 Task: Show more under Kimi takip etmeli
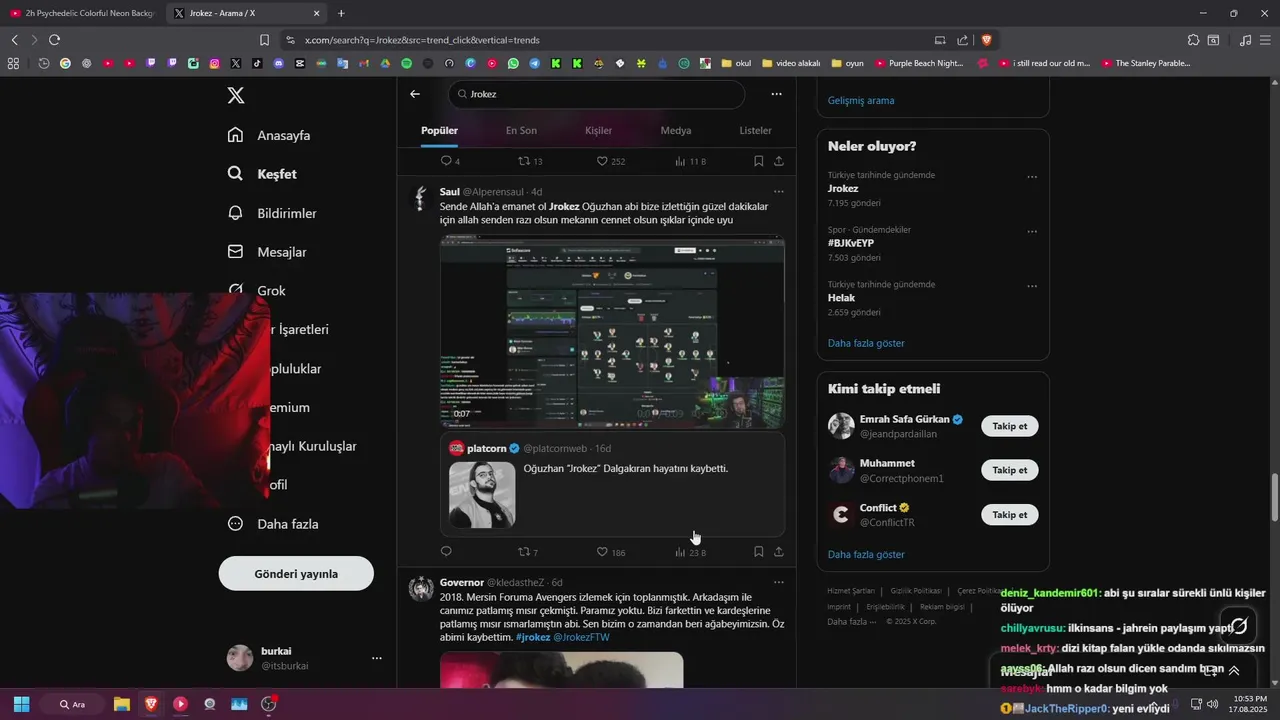(866, 554)
